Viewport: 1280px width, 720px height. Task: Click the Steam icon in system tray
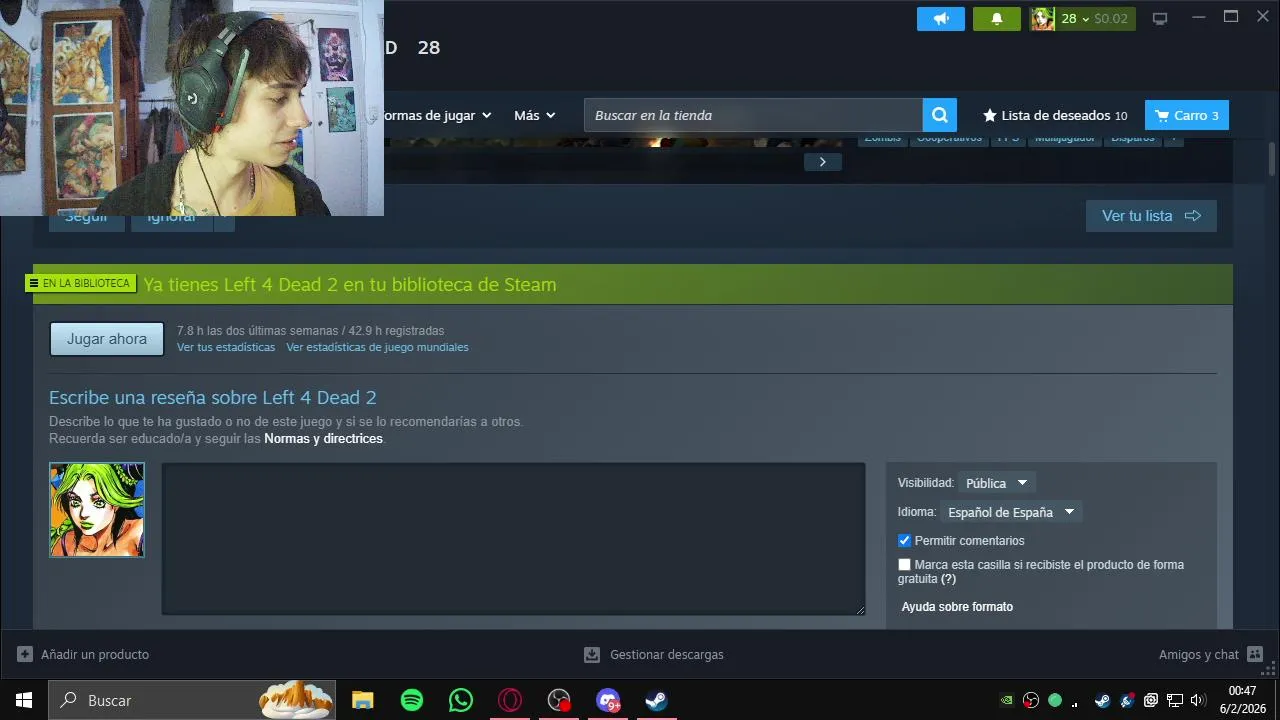pos(1103,700)
